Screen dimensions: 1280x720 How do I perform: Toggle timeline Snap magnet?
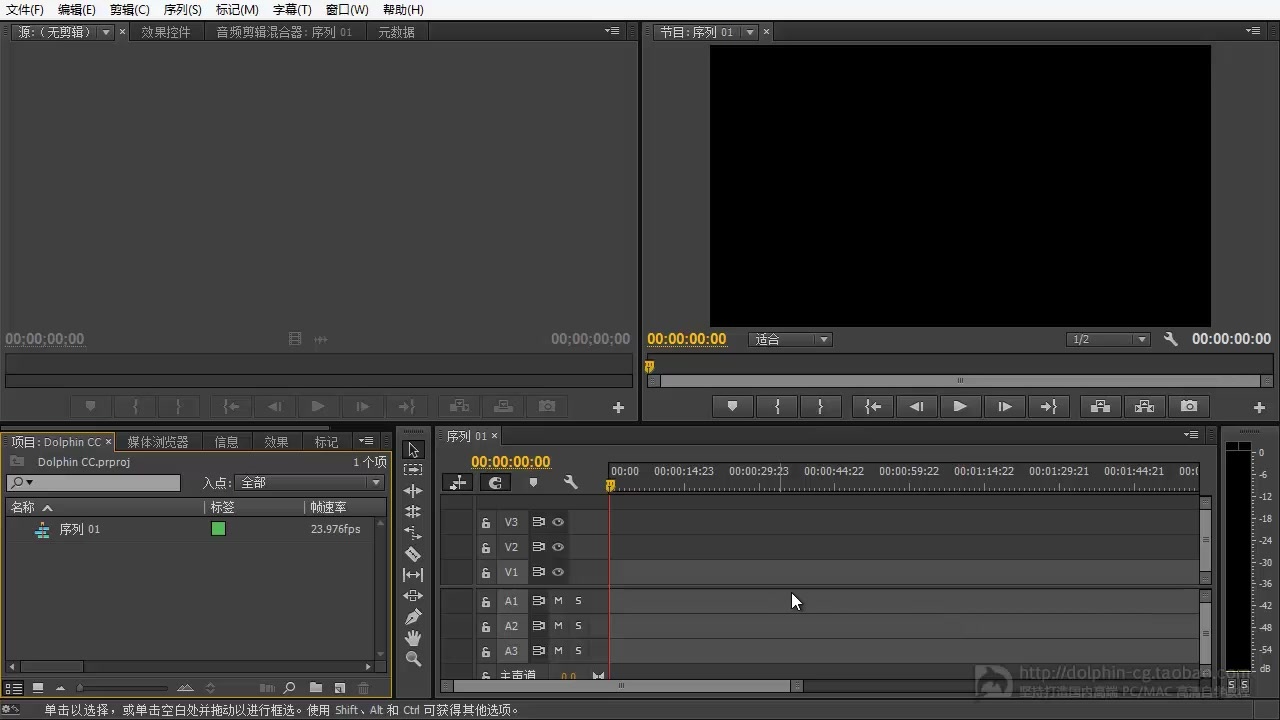pyautogui.click(x=494, y=483)
